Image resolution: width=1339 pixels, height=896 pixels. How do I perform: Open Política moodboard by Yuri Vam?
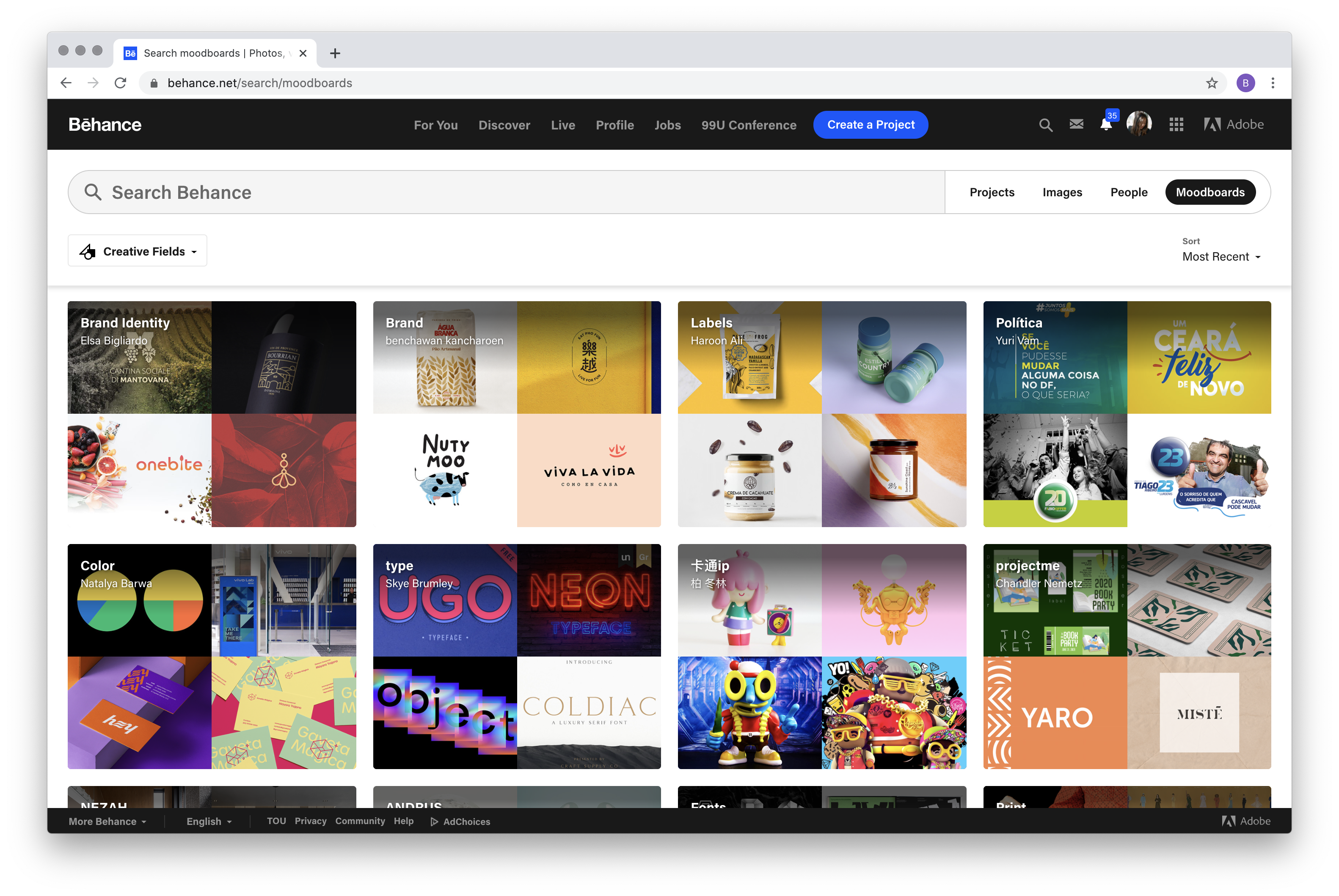[1127, 414]
